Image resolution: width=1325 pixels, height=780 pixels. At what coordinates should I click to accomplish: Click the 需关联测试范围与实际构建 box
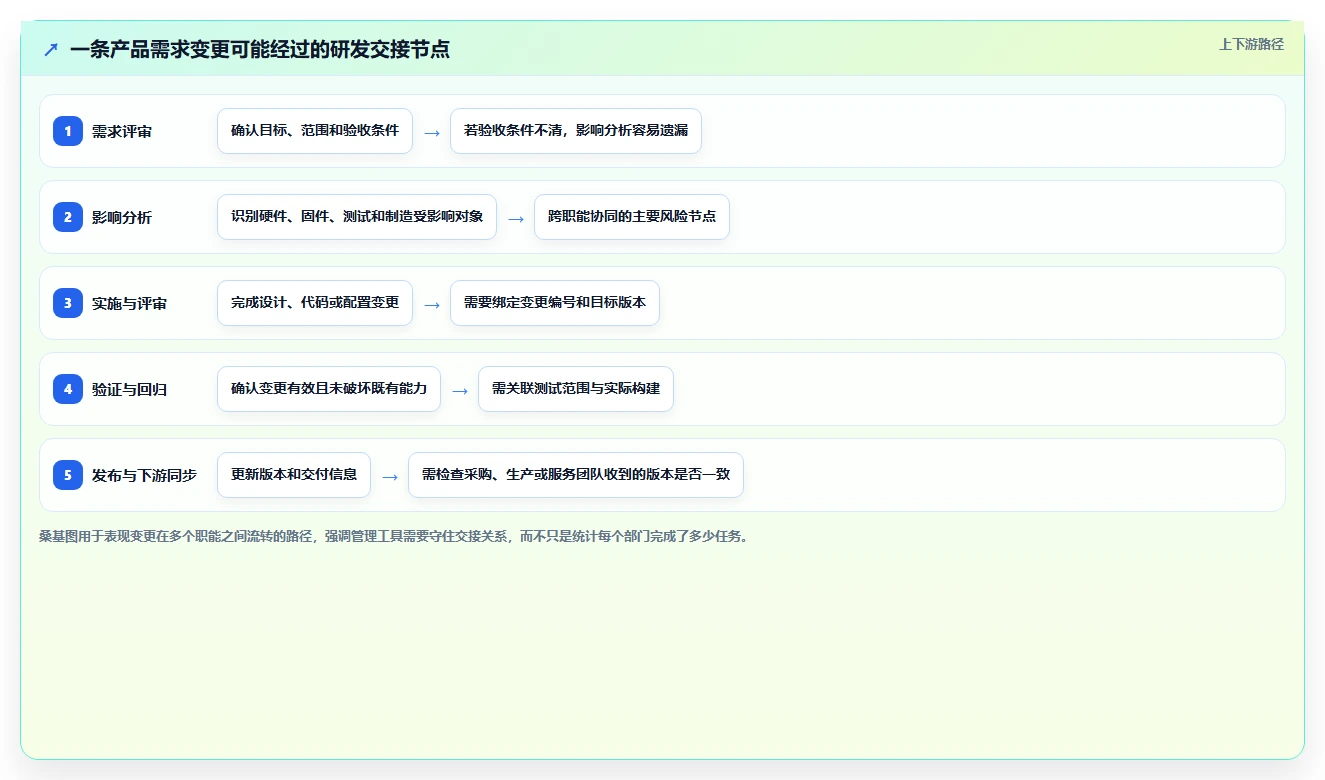[576, 389]
